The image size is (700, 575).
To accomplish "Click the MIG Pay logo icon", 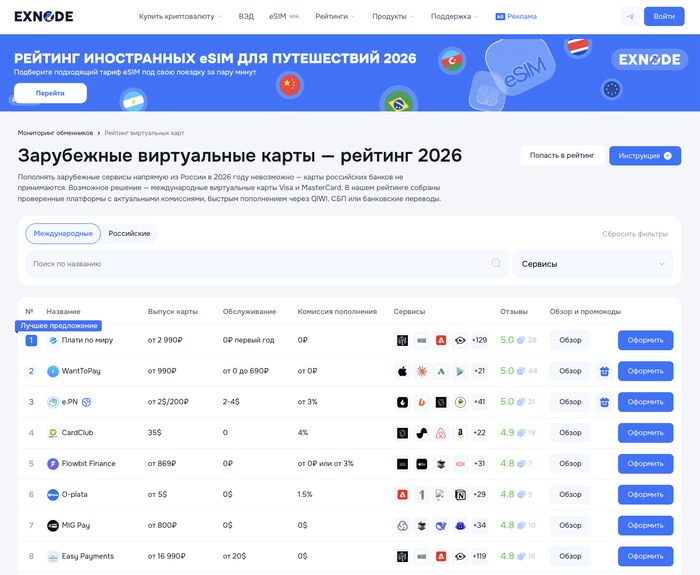I will click(53, 525).
